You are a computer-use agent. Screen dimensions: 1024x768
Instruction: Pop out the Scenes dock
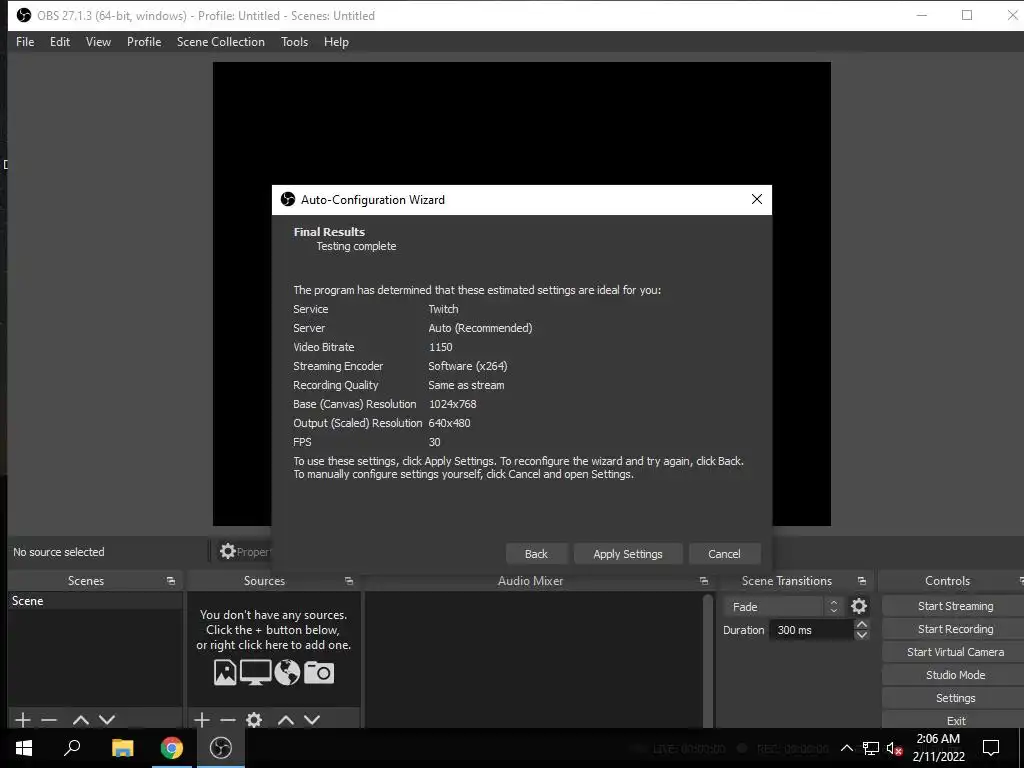[171, 581]
